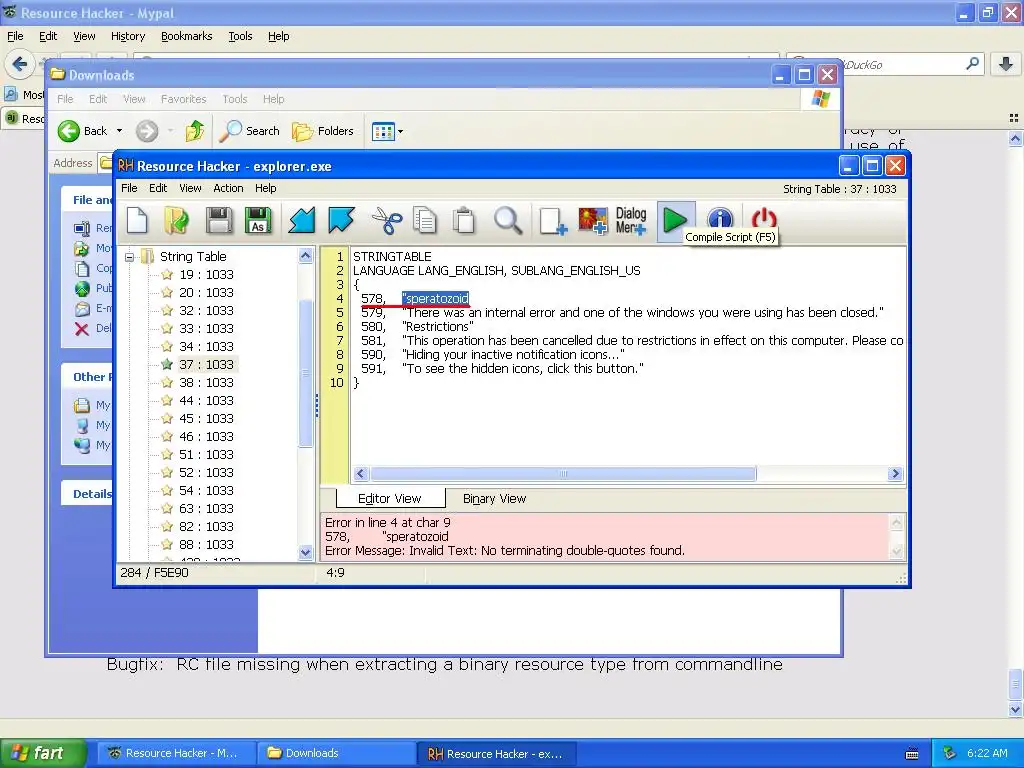1024x768 pixels.
Task: Click the Dialog Menu insert icon
Action: (x=631, y=220)
